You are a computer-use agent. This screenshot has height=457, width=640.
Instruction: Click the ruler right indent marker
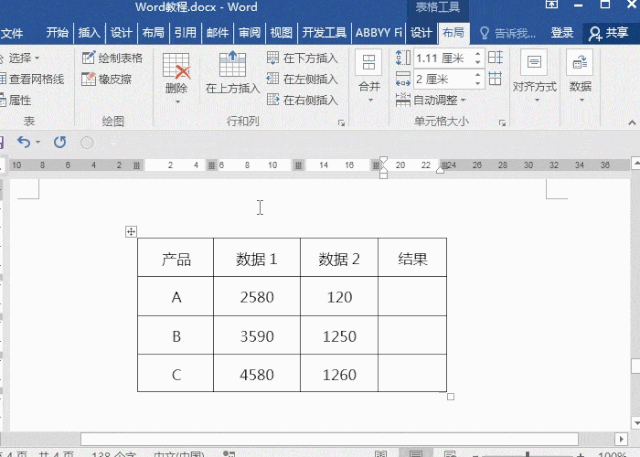tap(440, 170)
